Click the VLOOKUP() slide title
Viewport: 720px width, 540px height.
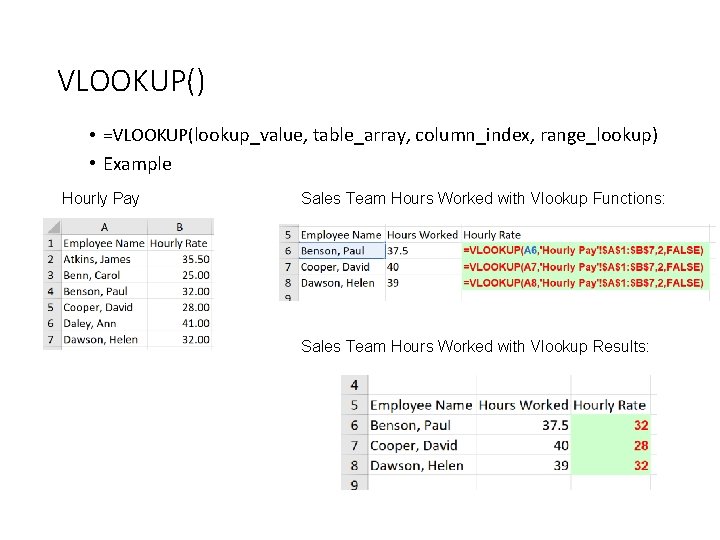(132, 80)
